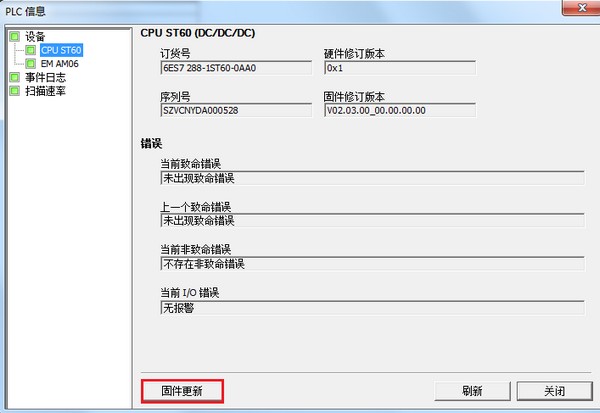The height and width of the screenshot is (413, 600).
Task: Click the 固件修订版本 field showing V02.03.00_00.00.00.00
Action: (x=400, y=110)
